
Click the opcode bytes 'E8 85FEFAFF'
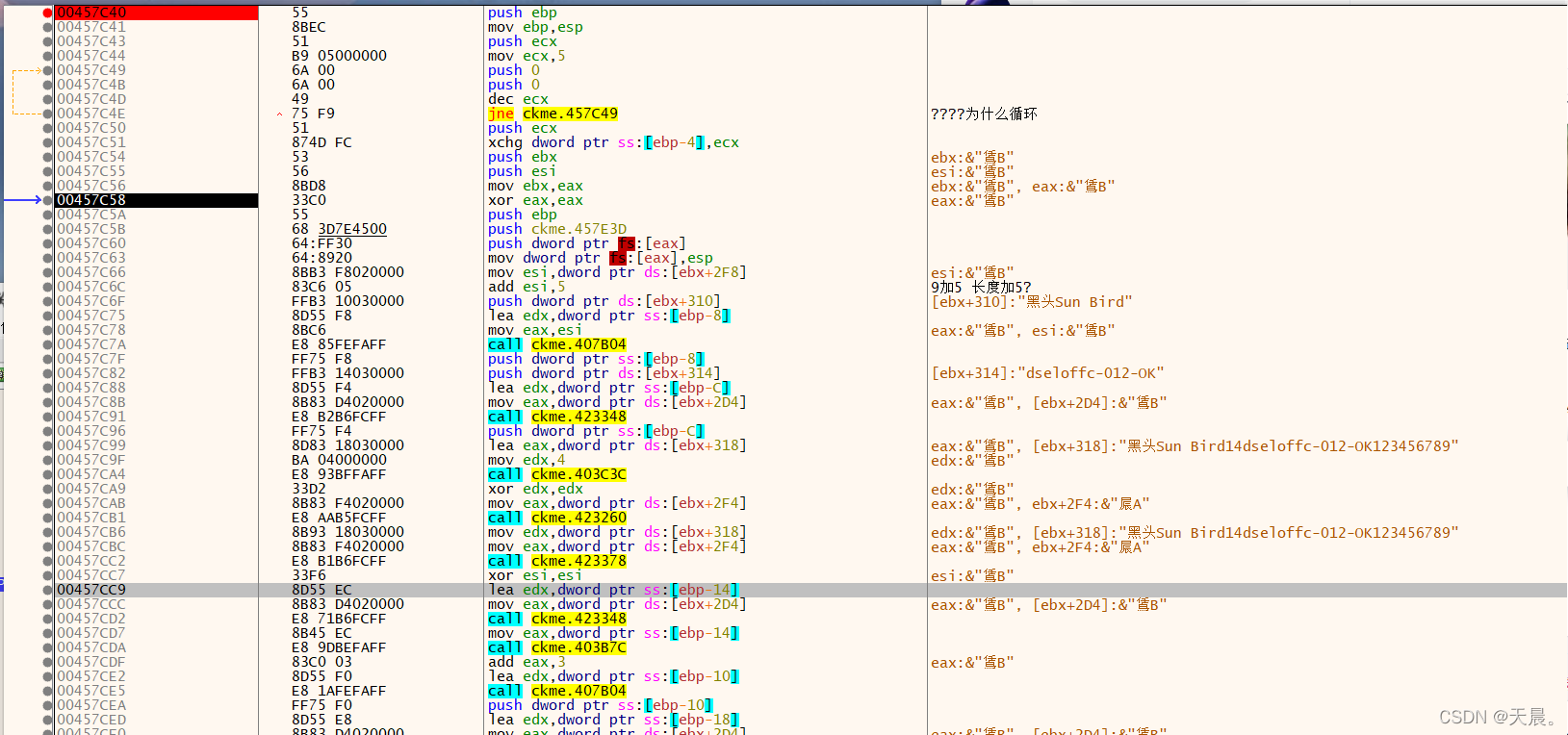click(x=340, y=344)
